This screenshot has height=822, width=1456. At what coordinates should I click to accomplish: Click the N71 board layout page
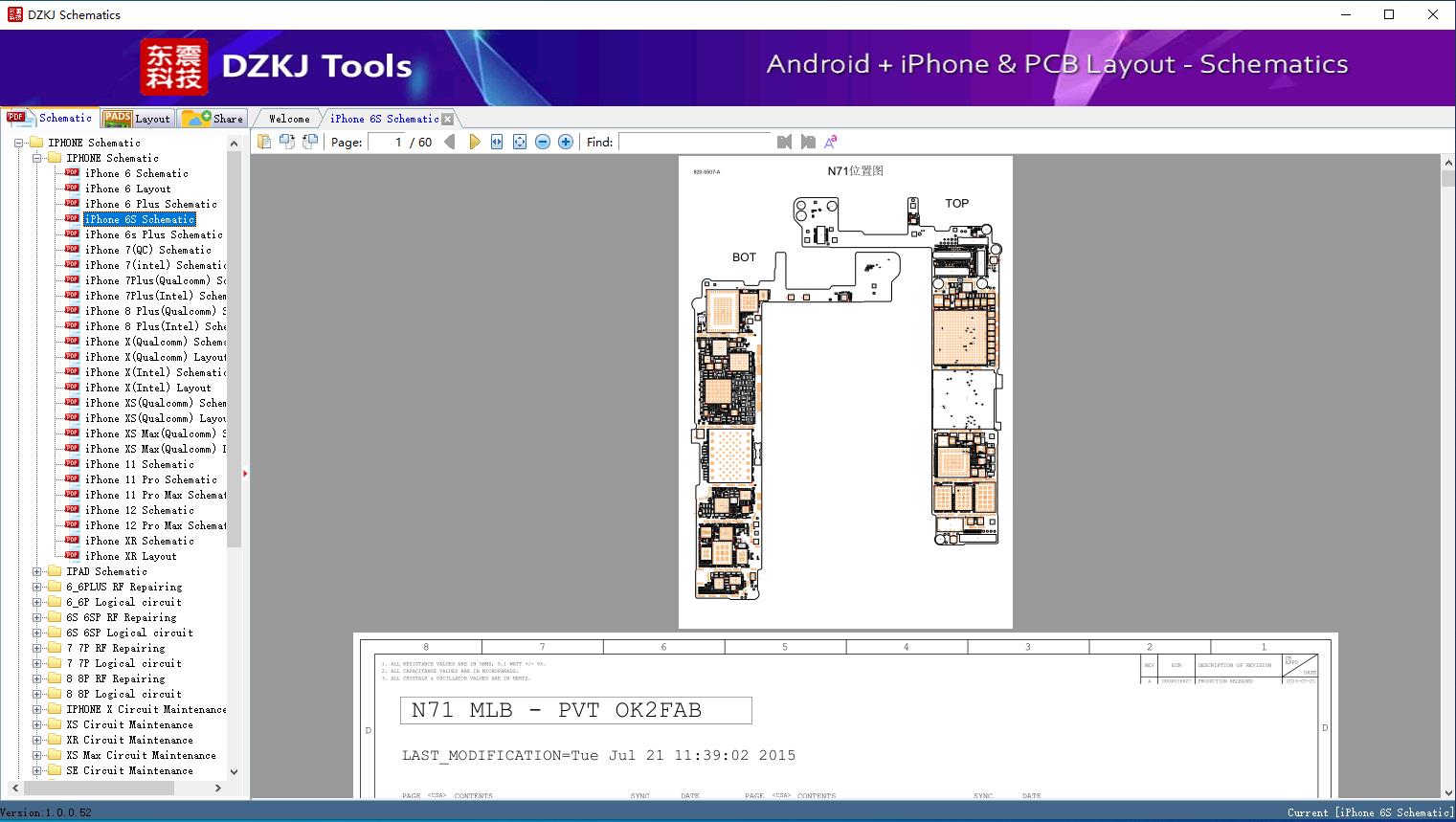point(845,392)
